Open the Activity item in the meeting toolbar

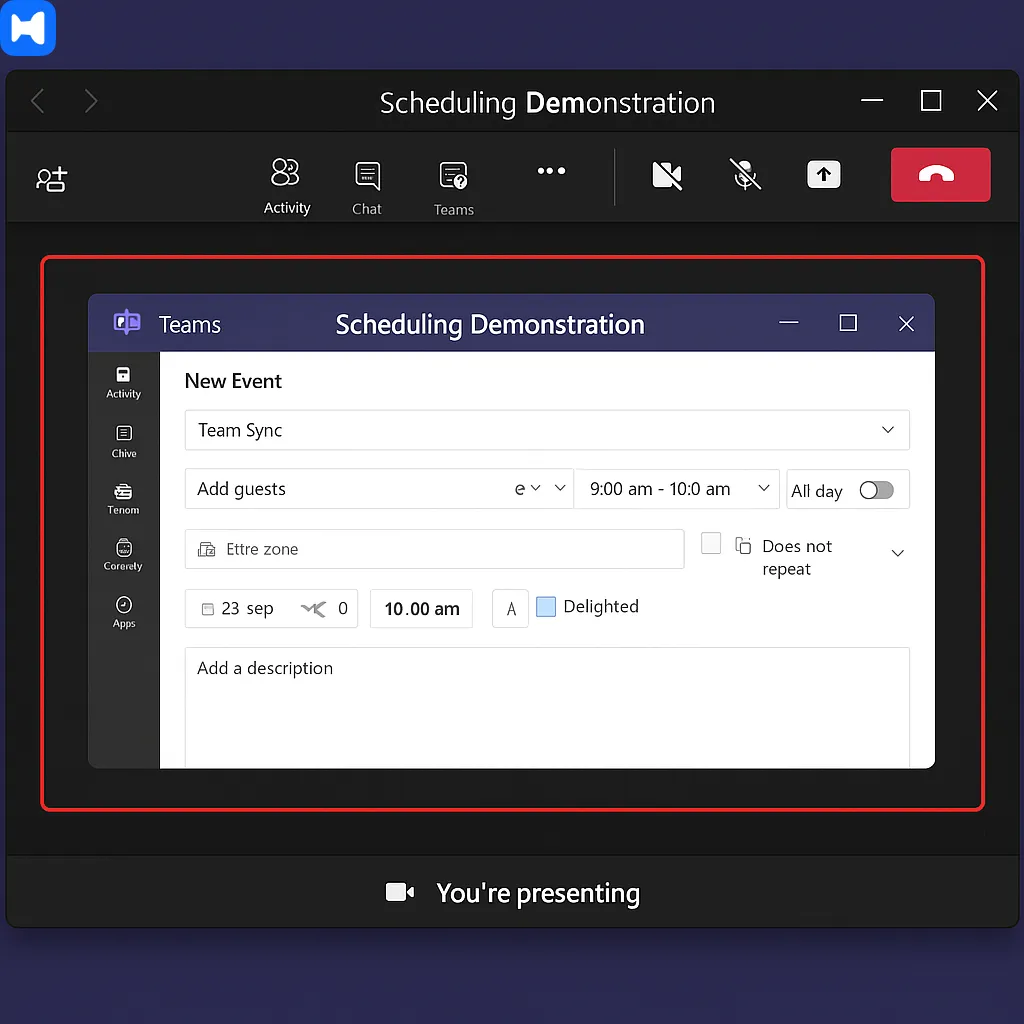[x=286, y=186]
